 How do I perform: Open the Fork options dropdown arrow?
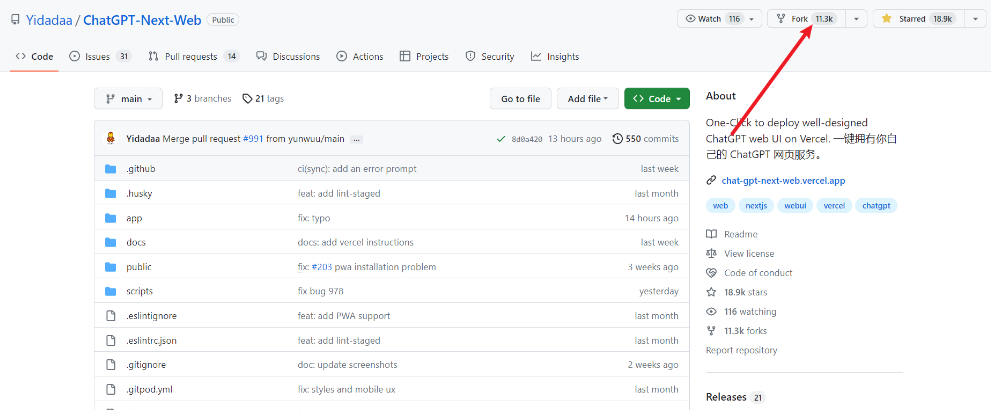pos(856,19)
